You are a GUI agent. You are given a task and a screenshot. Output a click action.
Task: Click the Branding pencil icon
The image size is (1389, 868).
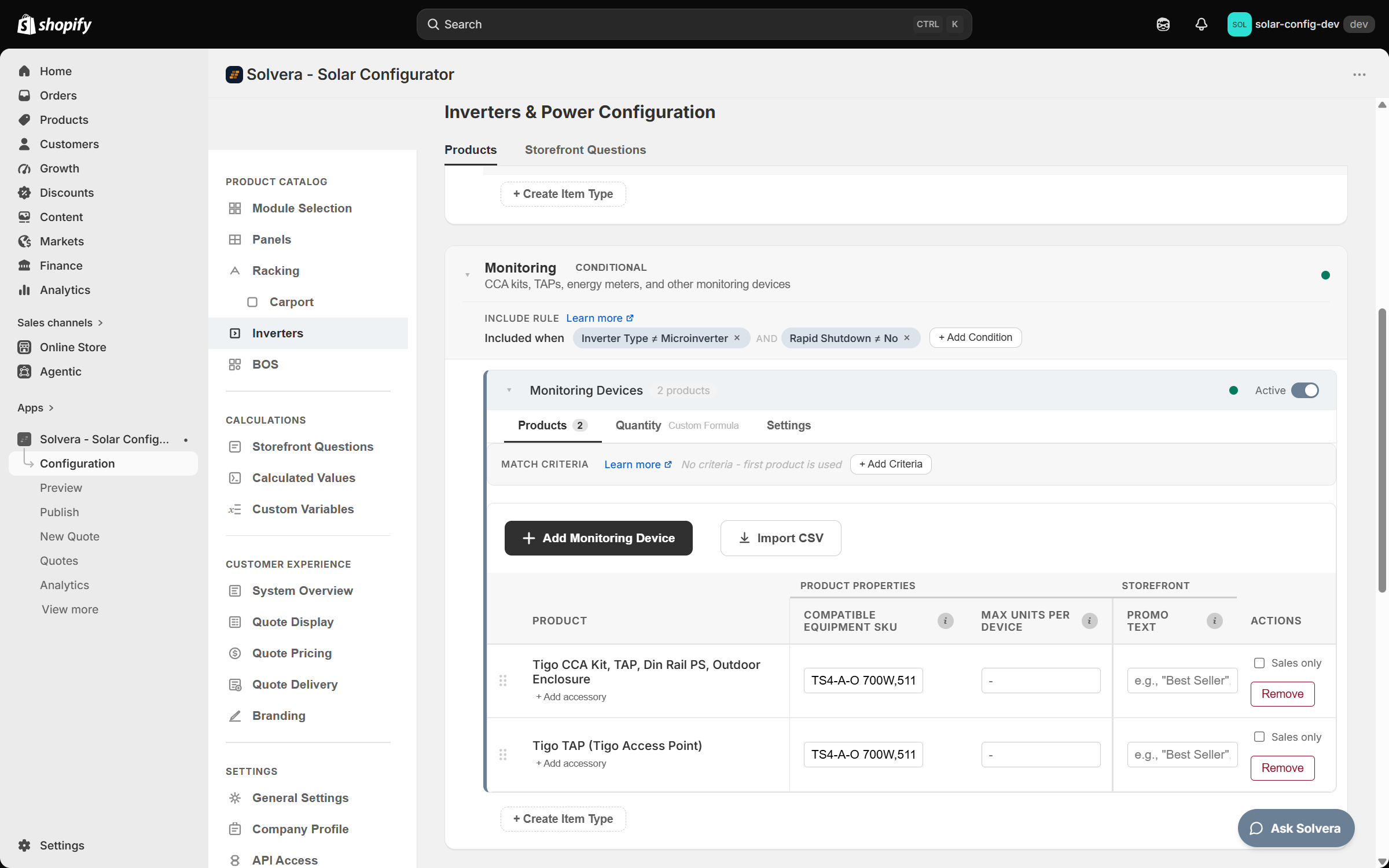(x=235, y=716)
